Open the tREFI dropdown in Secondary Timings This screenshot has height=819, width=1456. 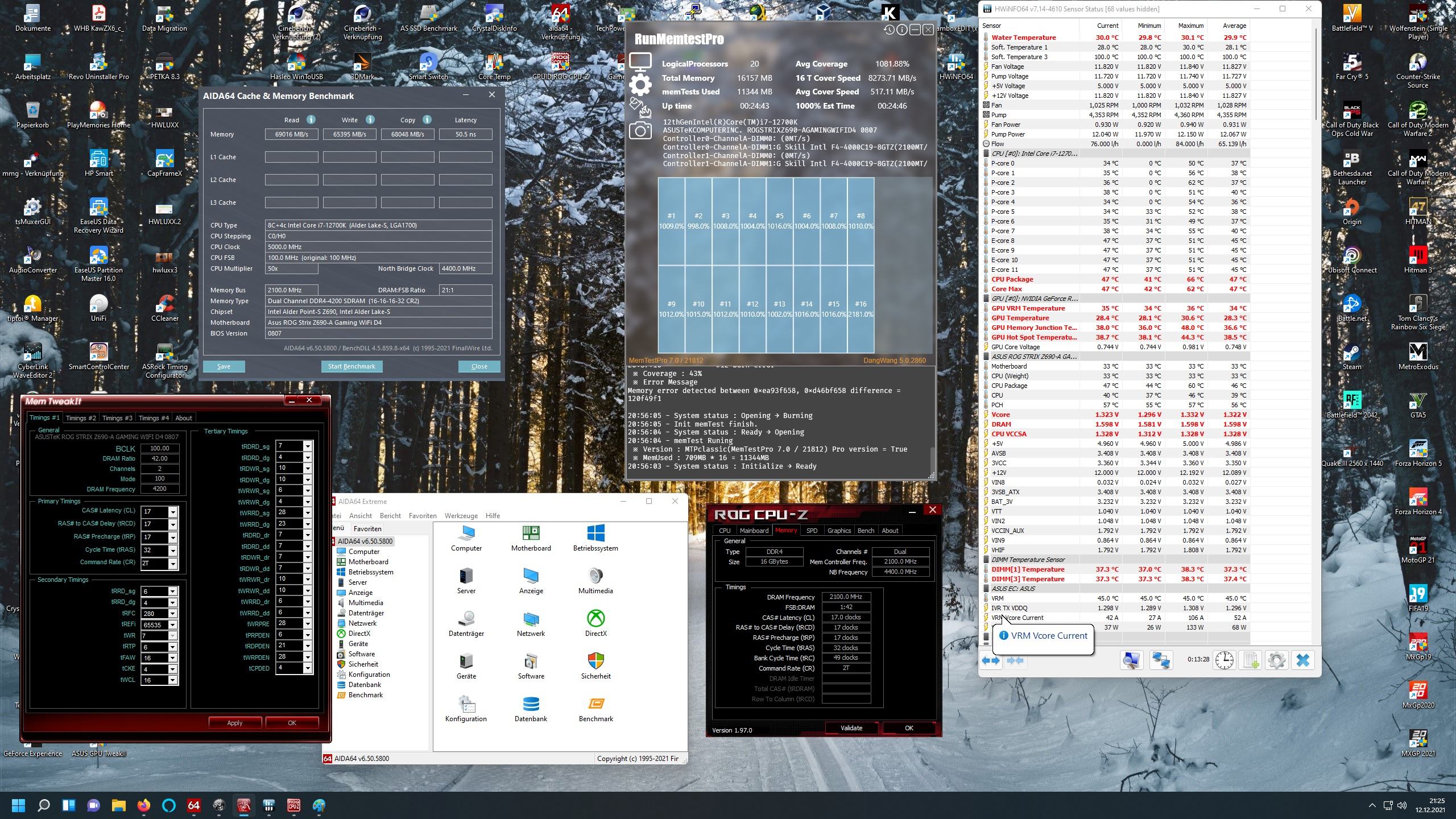coord(173,624)
